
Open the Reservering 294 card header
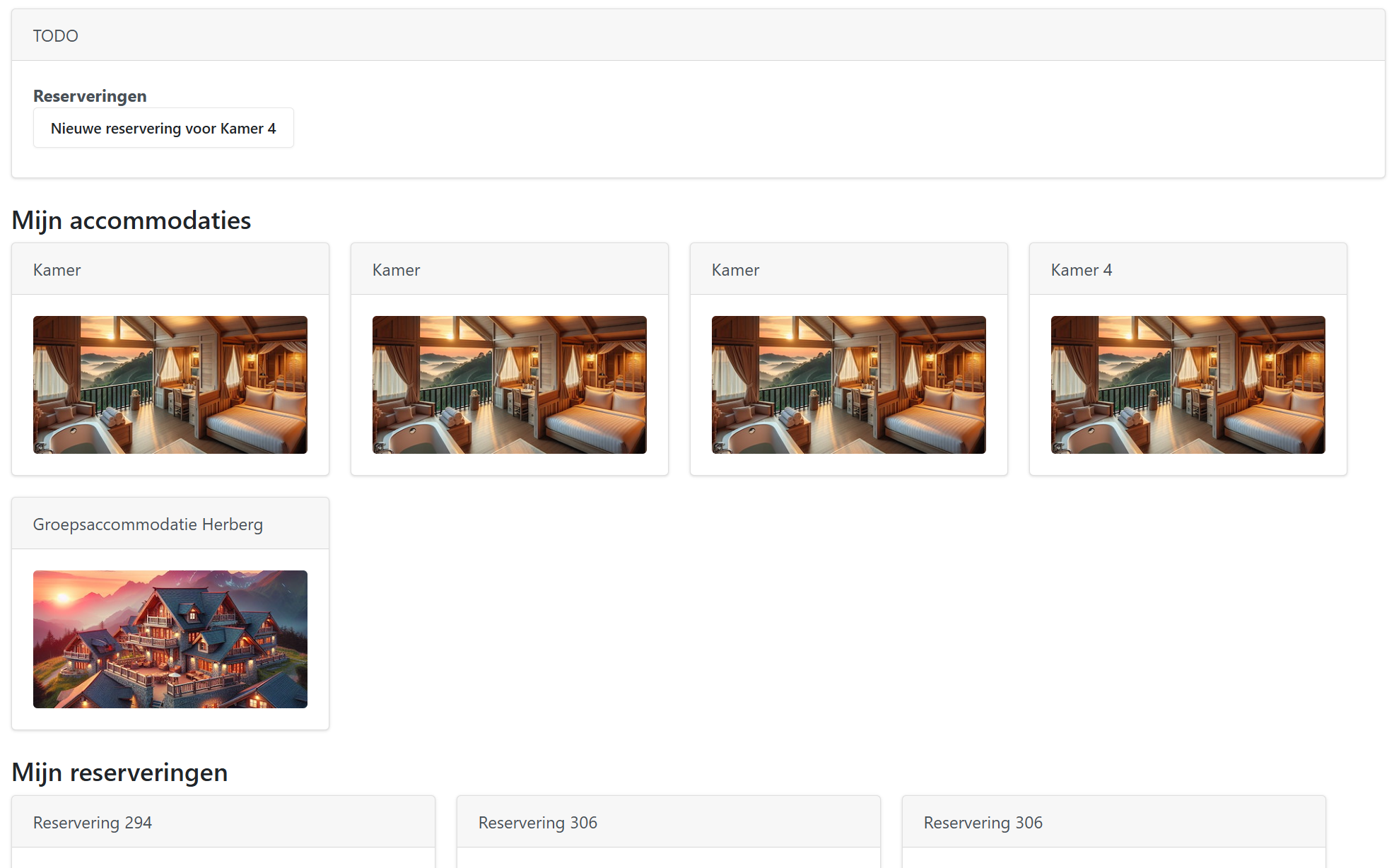[93, 823]
